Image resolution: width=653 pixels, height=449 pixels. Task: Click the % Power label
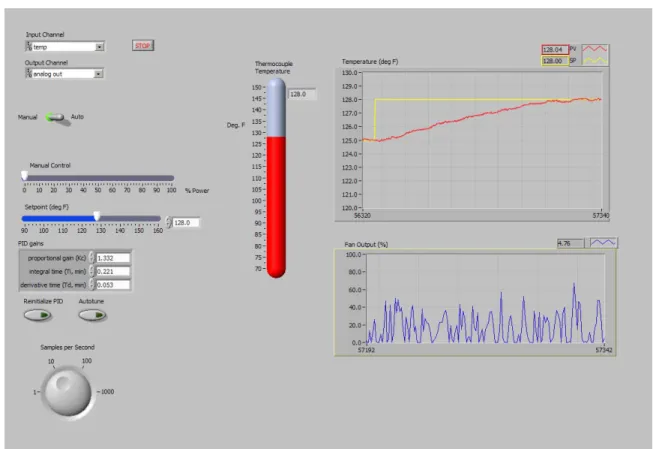197,191
